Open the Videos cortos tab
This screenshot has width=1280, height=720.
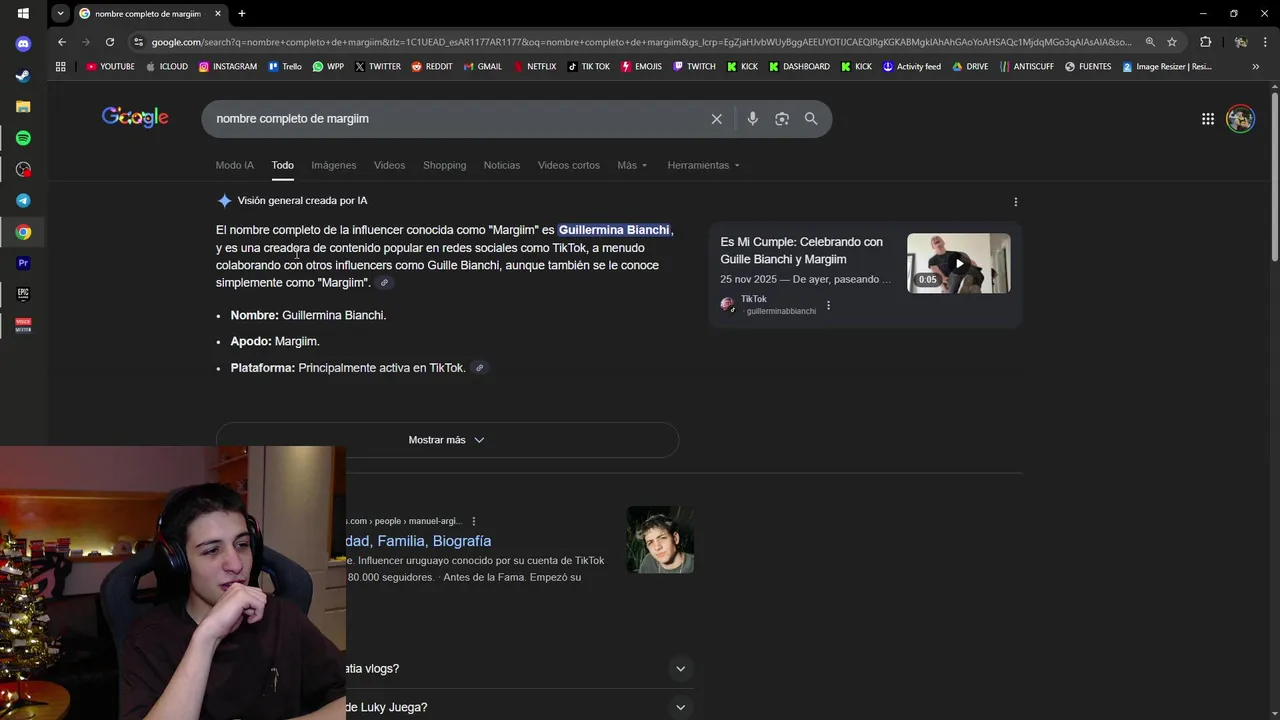[x=568, y=165]
